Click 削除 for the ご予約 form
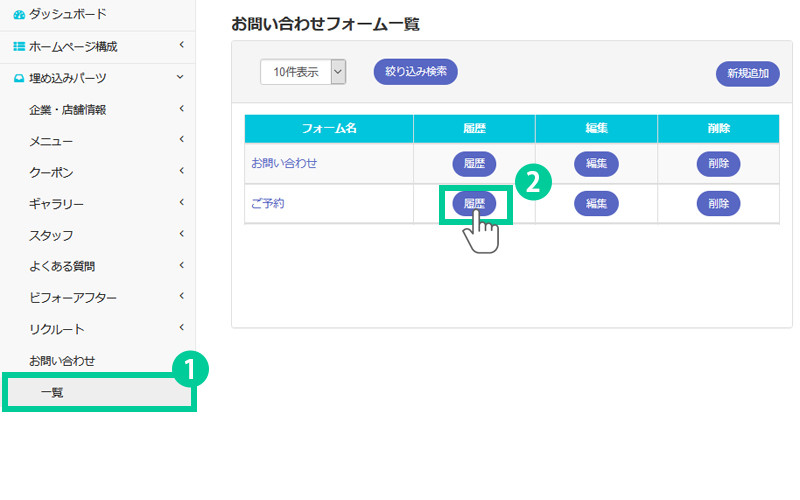The image size is (800, 500). [718, 203]
